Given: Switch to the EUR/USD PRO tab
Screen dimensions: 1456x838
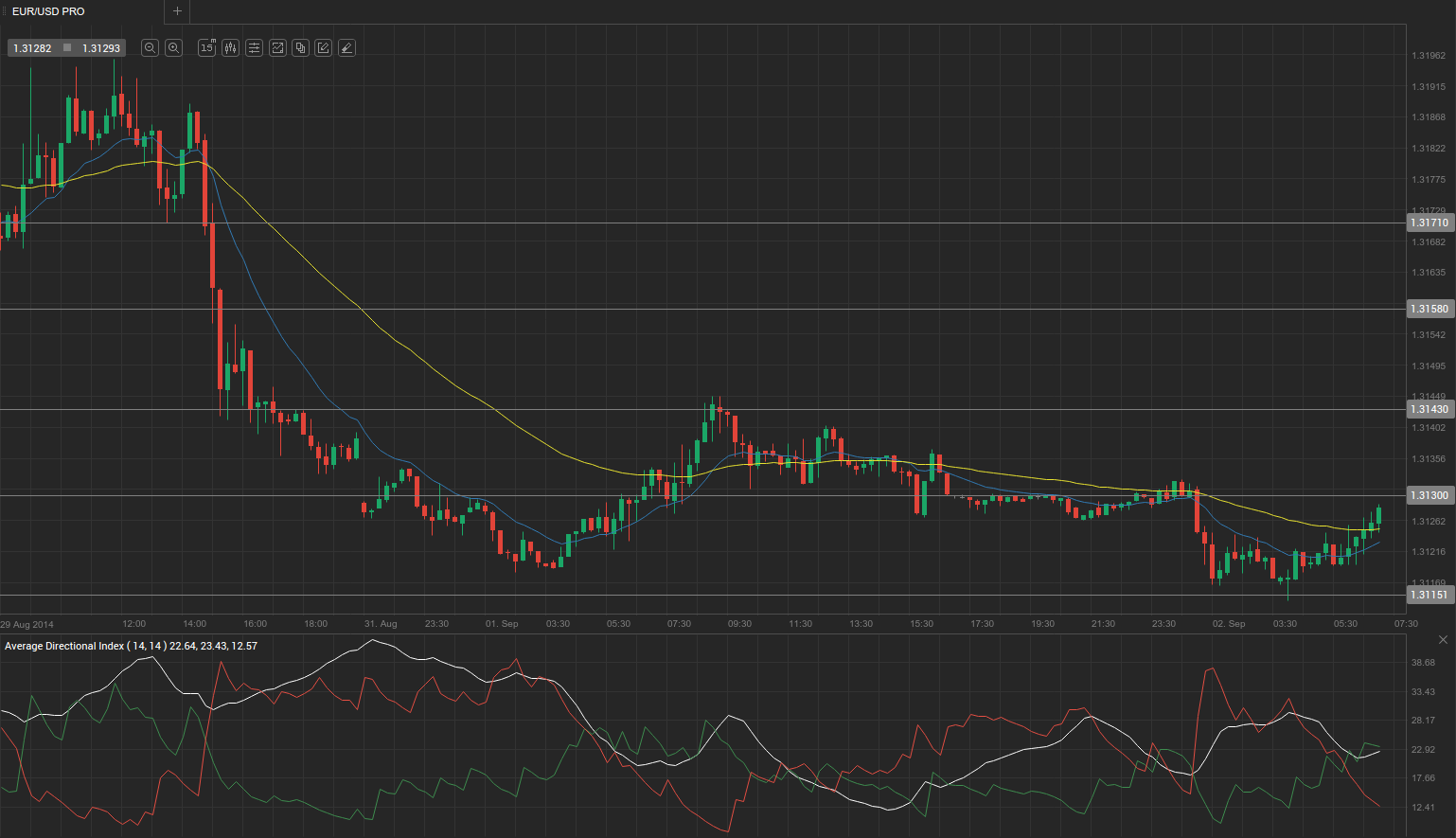Looking at the screenshot, I should click(x=48, y=11).
